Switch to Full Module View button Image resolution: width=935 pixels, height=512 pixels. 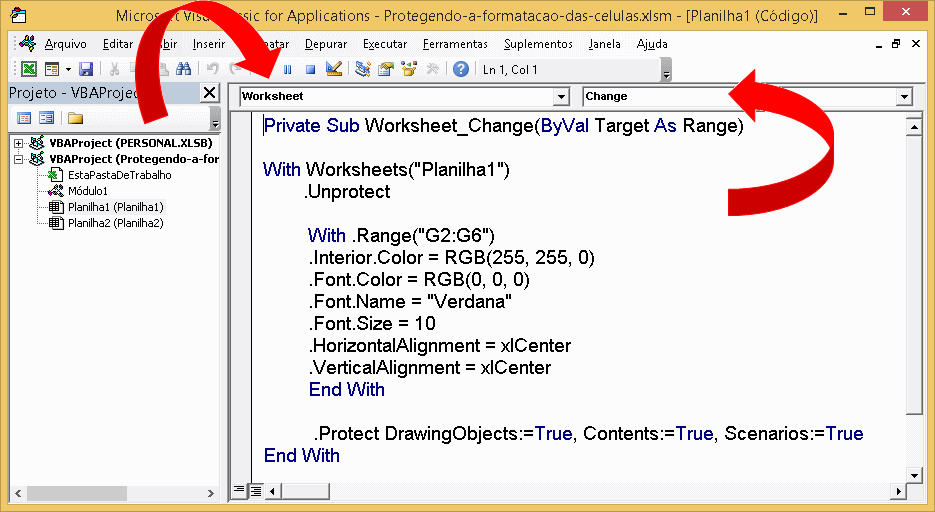(255, 491)
